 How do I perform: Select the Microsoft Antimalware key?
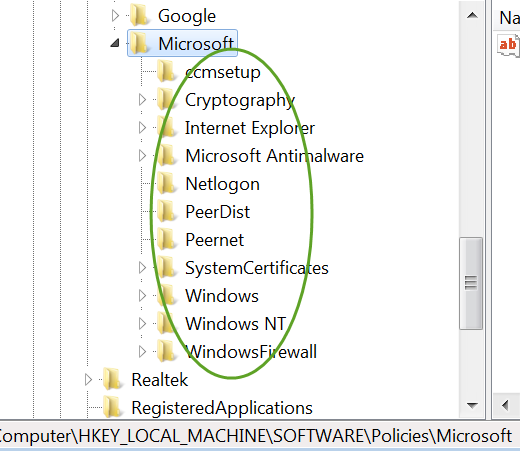pyautogui.click(x=275, y=156)
